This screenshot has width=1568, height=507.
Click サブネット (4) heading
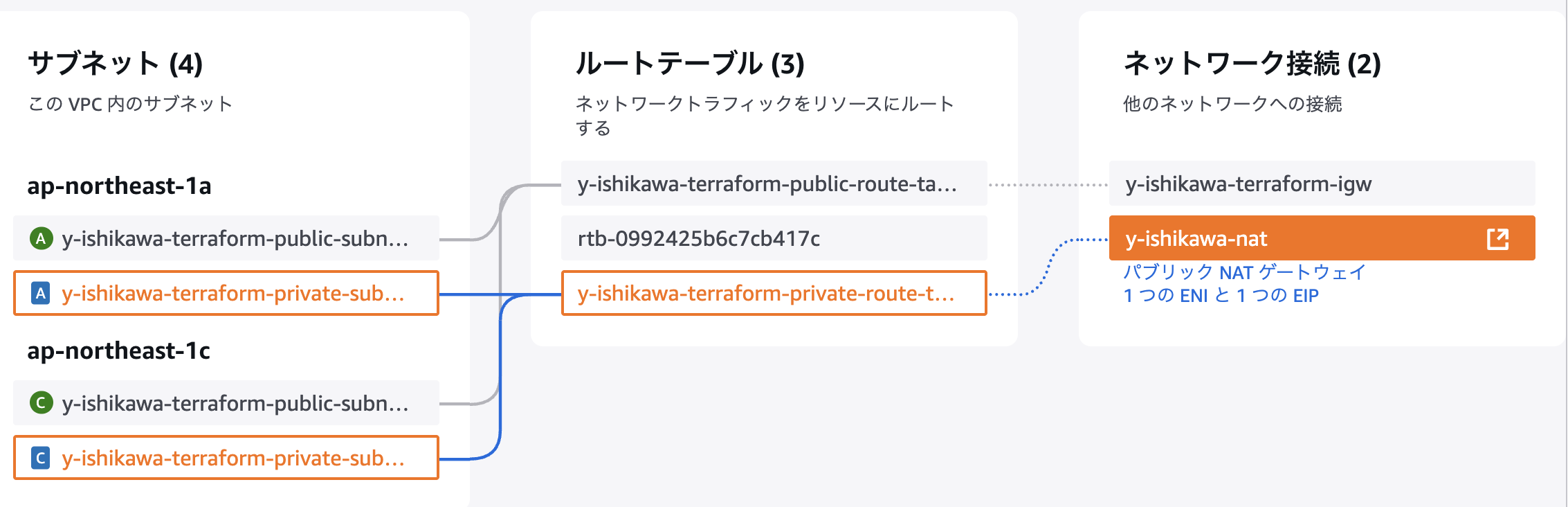coord(115,64)
